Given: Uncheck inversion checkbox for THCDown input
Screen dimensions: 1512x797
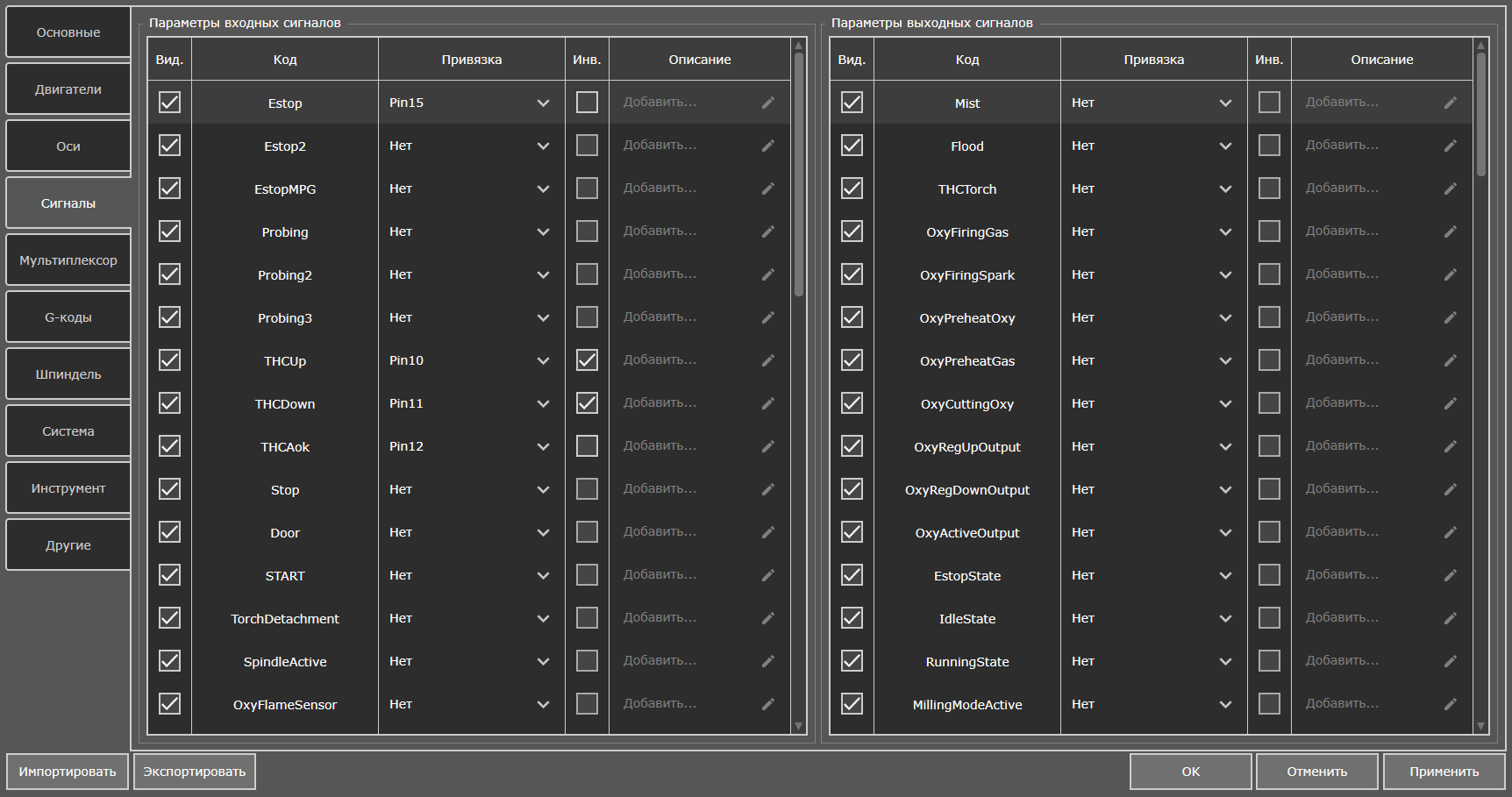Looking at the screenshot, I should pyautogui.click(x=587, y=403).
